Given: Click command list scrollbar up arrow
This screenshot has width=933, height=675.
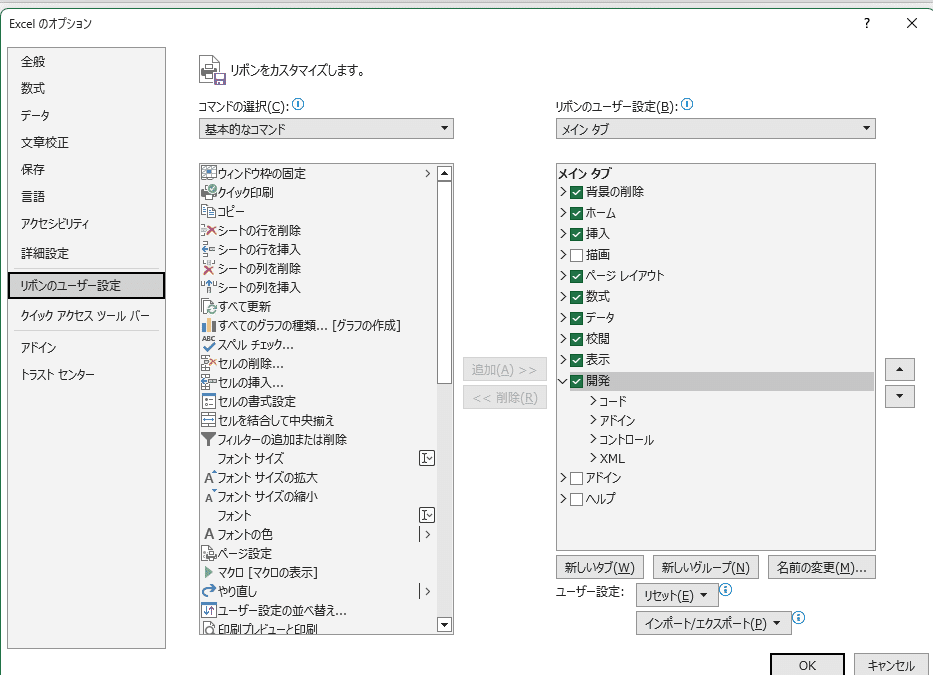Looking at the screenshot, I should point(444,173).
